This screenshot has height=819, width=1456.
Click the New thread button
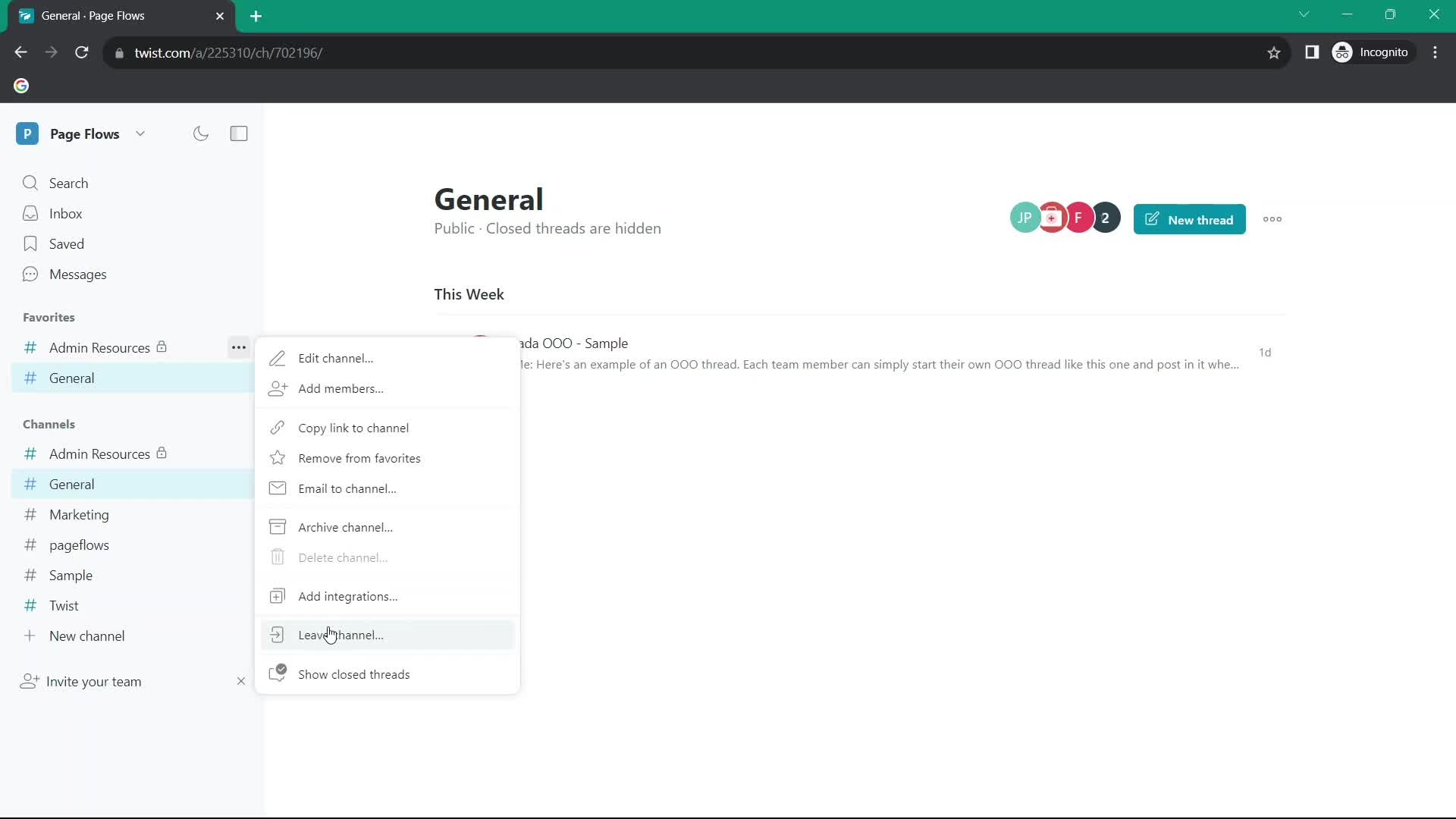click(1193, 219)
